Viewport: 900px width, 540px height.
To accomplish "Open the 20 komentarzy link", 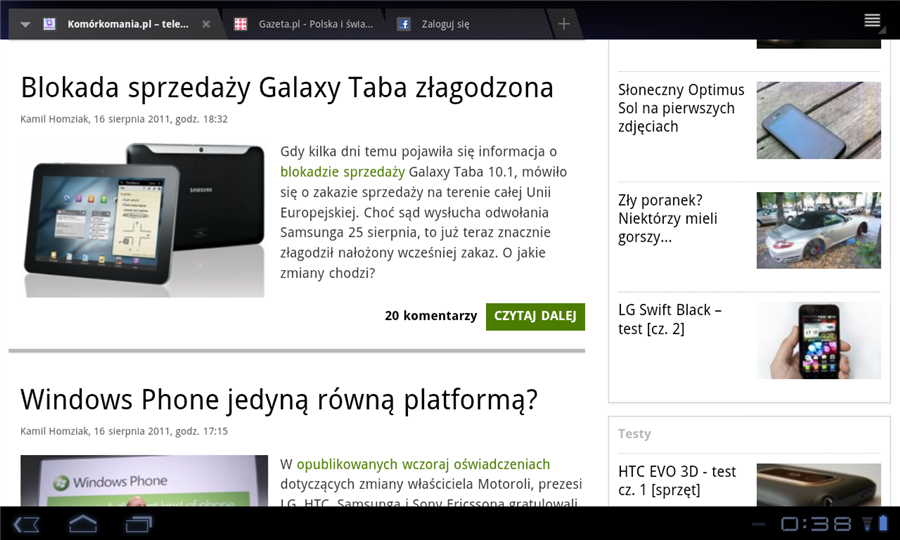I will point(430,316).
